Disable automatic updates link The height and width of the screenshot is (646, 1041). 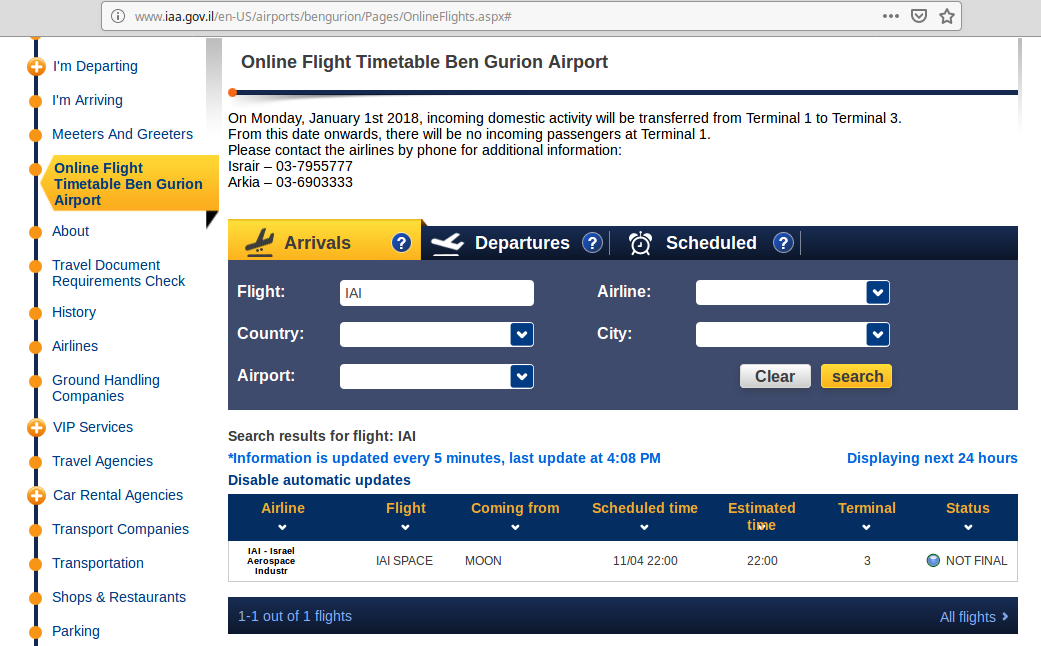click(319, 480)
